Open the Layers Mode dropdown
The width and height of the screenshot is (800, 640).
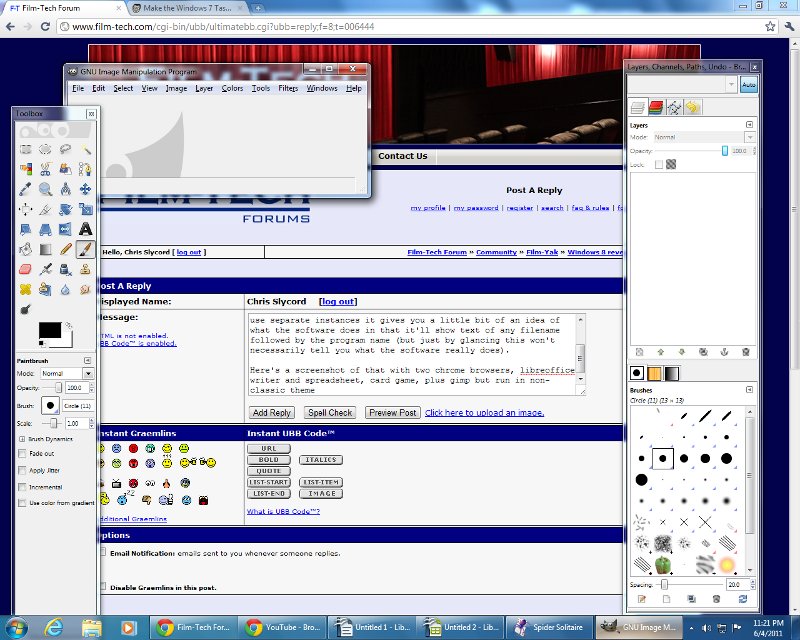click(x=749, y=137)
